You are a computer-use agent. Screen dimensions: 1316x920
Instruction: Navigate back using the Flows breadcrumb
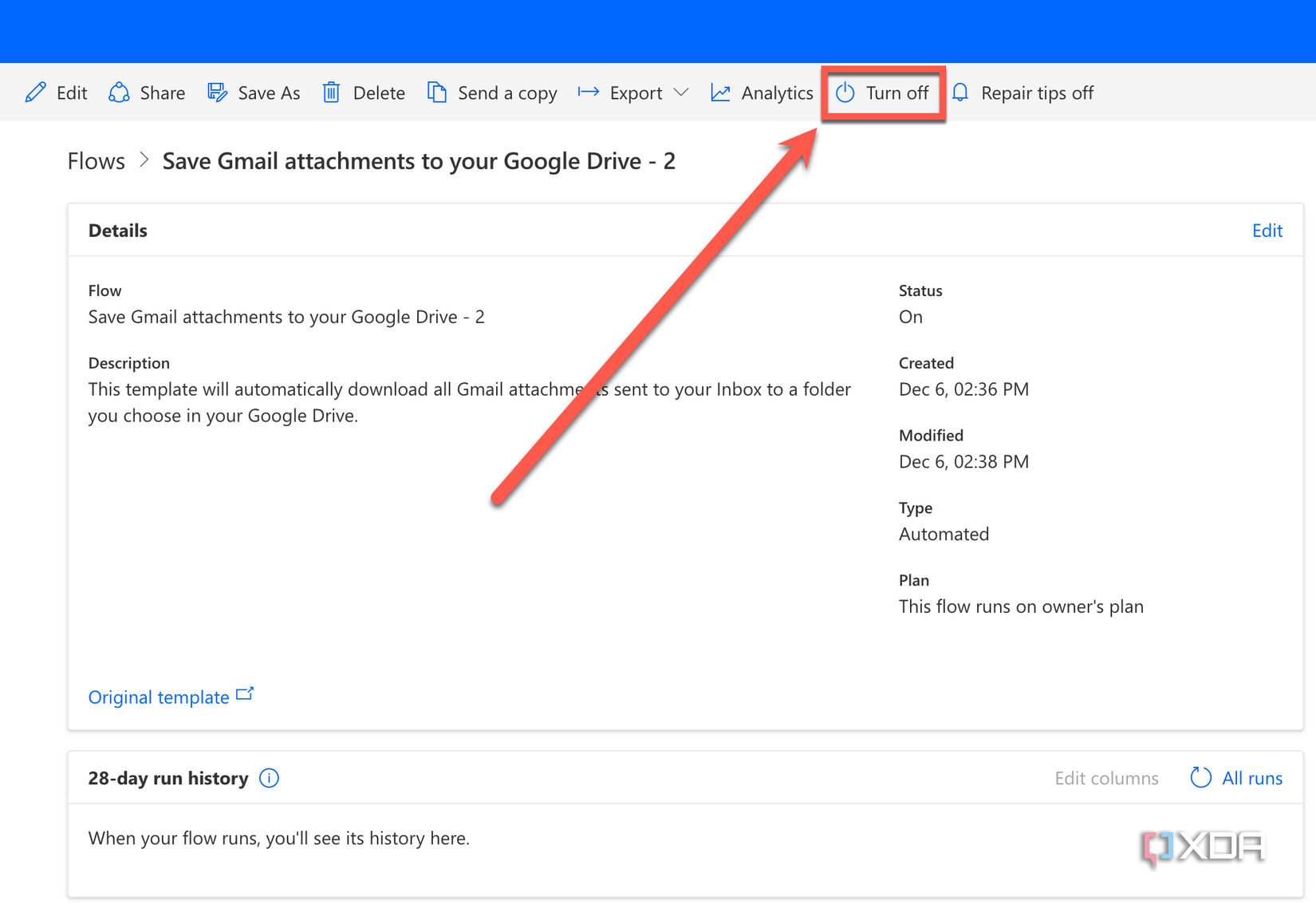(x=96, y=160)
